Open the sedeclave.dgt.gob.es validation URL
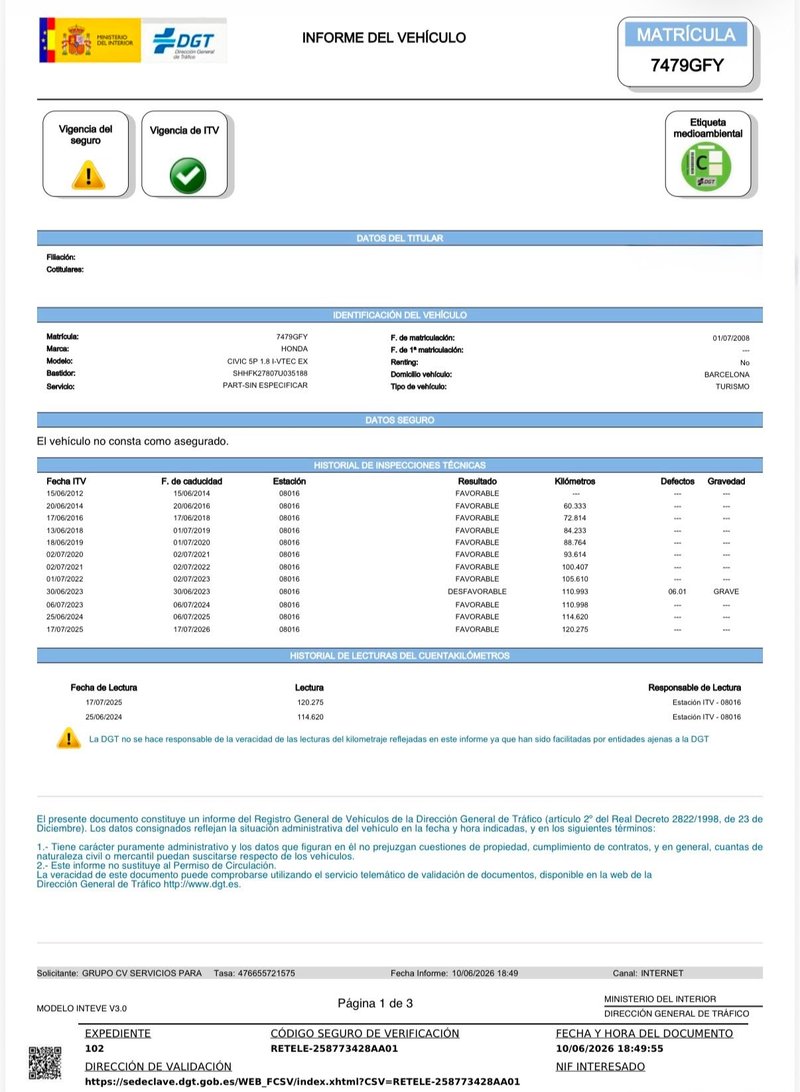The width and height of the screenshot is (800, 1092). pos(302,1082)
